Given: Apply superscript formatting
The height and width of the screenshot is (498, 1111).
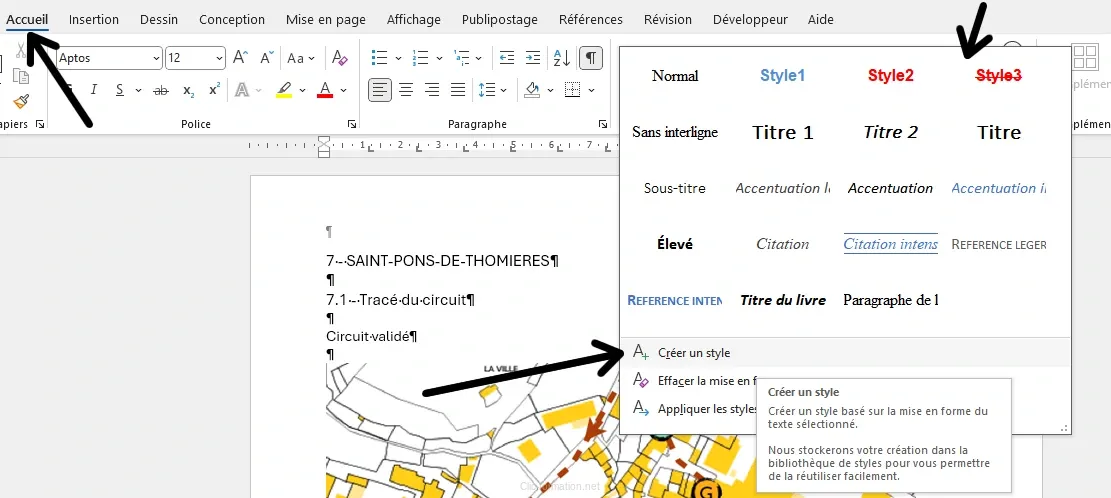Looking at the screenshot, I should [214, 90].
